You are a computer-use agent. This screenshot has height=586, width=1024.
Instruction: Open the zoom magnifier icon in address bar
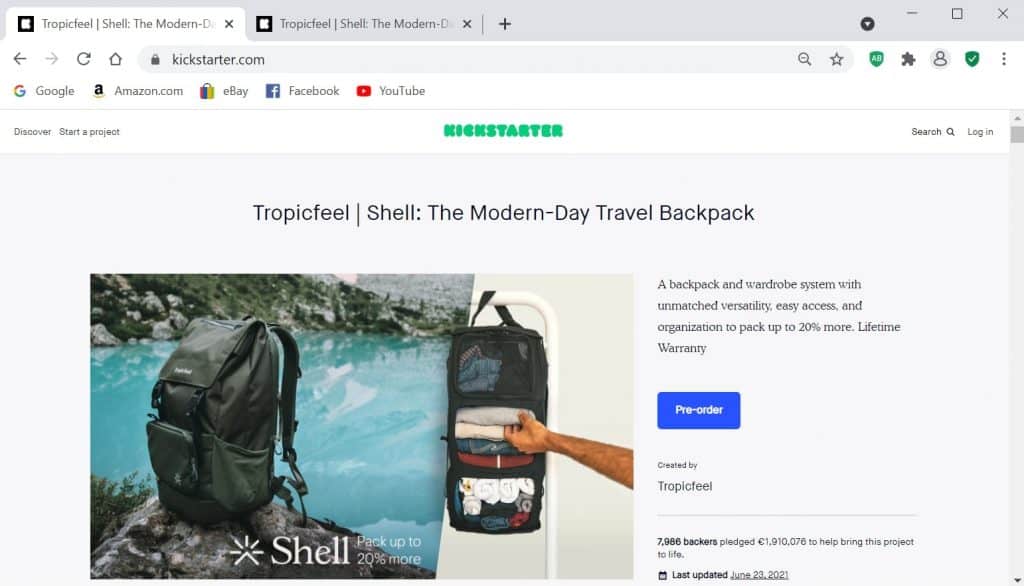[x=805, y=59]
